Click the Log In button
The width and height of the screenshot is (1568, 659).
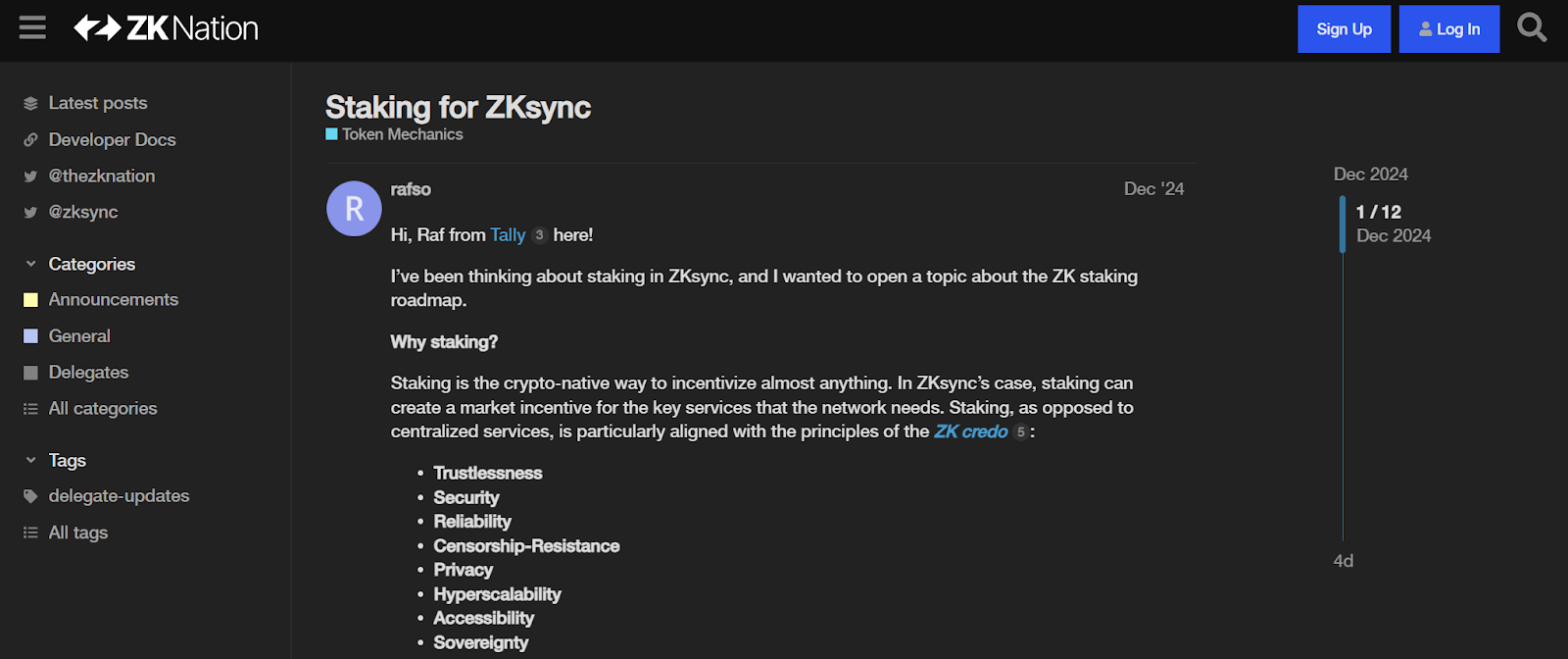pyautogui.click(x=1448, y=29)
